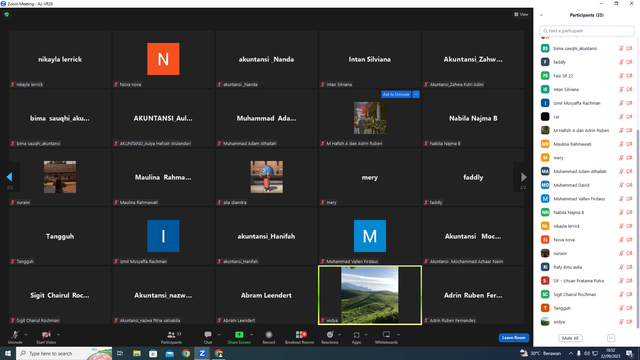Screen dimensions: 640x360
Task: Click the participants list scrollbar
Action: pos(638,229)
